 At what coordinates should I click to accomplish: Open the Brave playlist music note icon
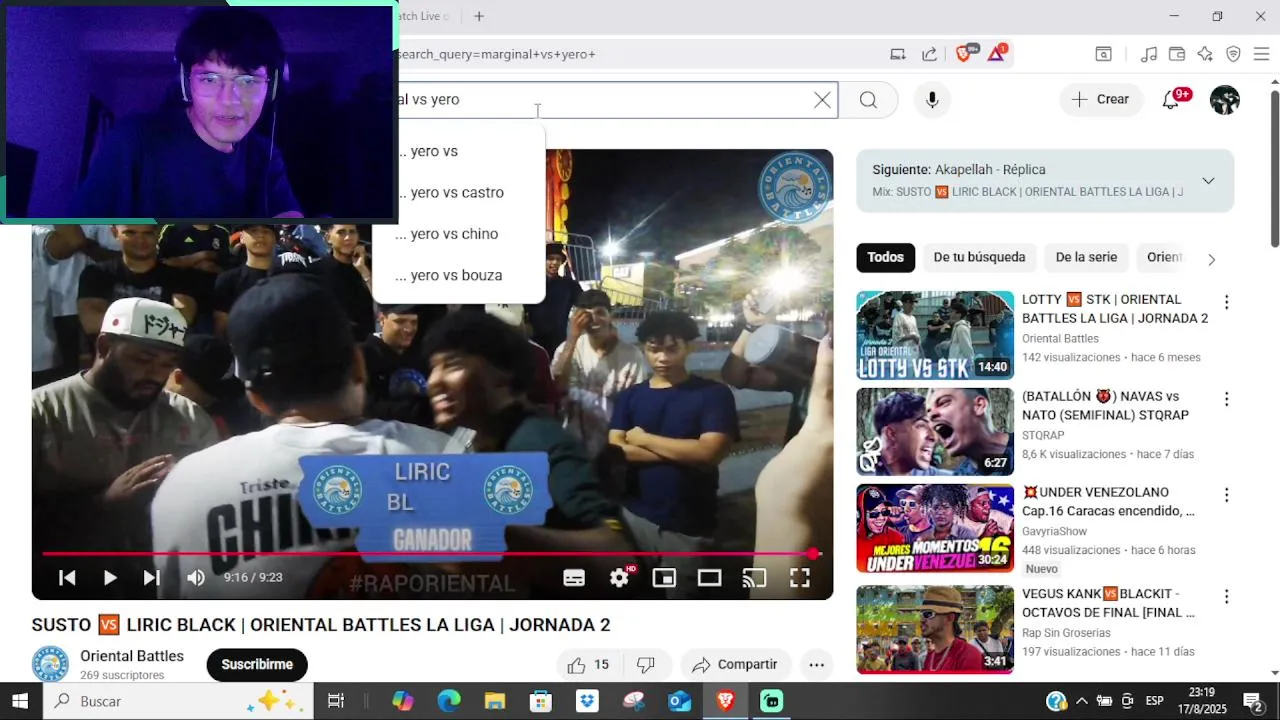tap(1149, 54)
